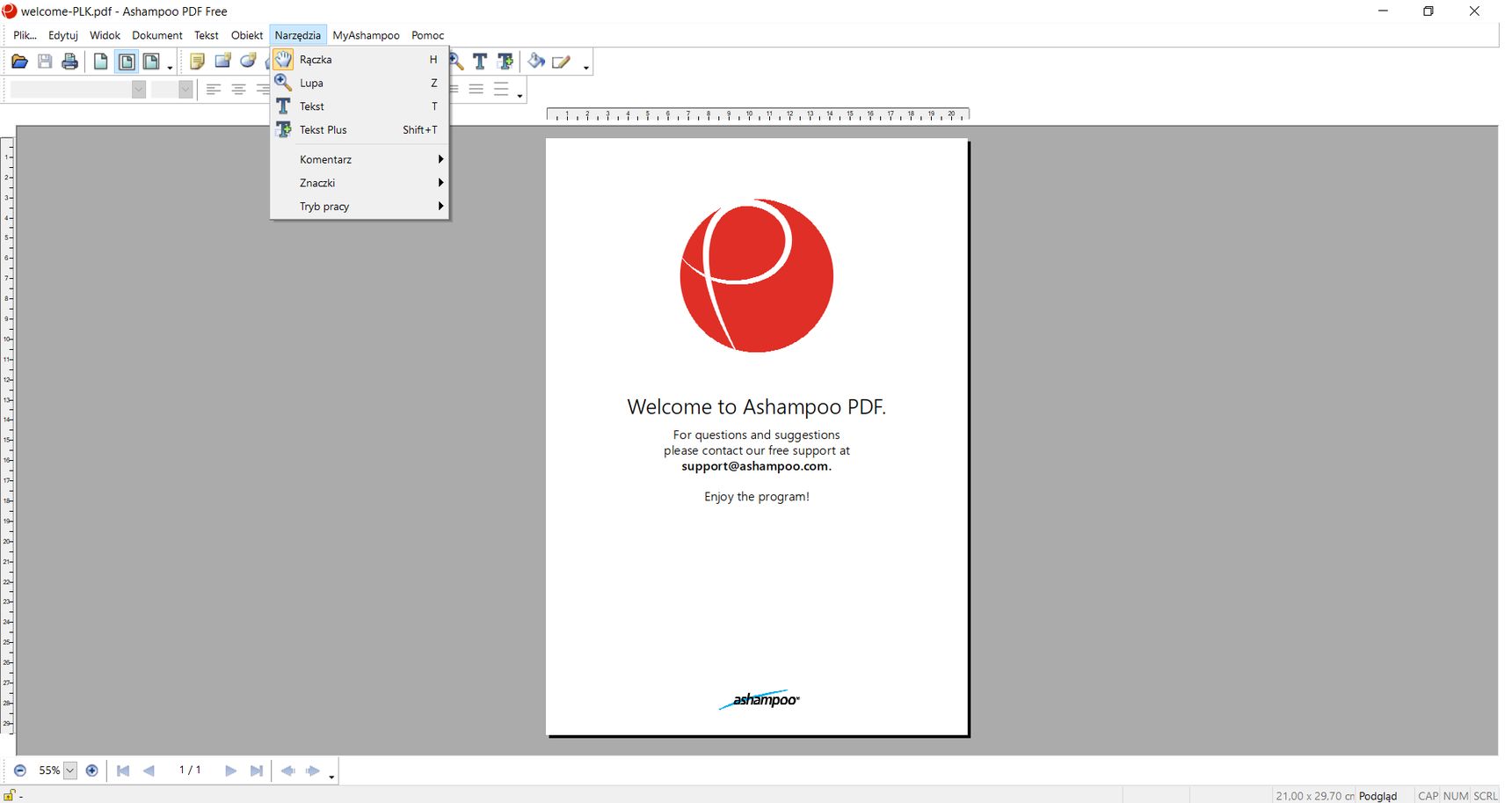1512x803 pixels.
Task: Add a yellow sticky note comment
Action: tap(198, 62)
